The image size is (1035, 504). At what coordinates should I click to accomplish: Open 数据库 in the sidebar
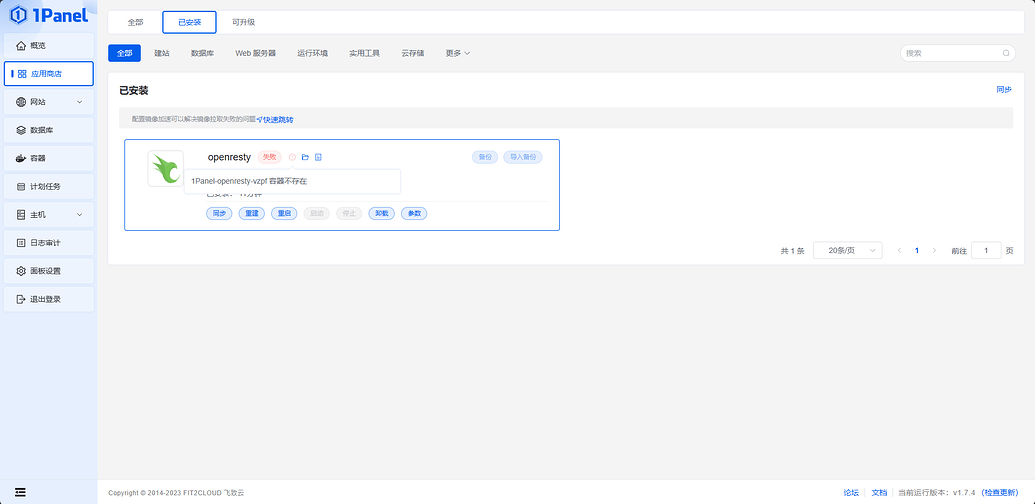pos(49,130)
